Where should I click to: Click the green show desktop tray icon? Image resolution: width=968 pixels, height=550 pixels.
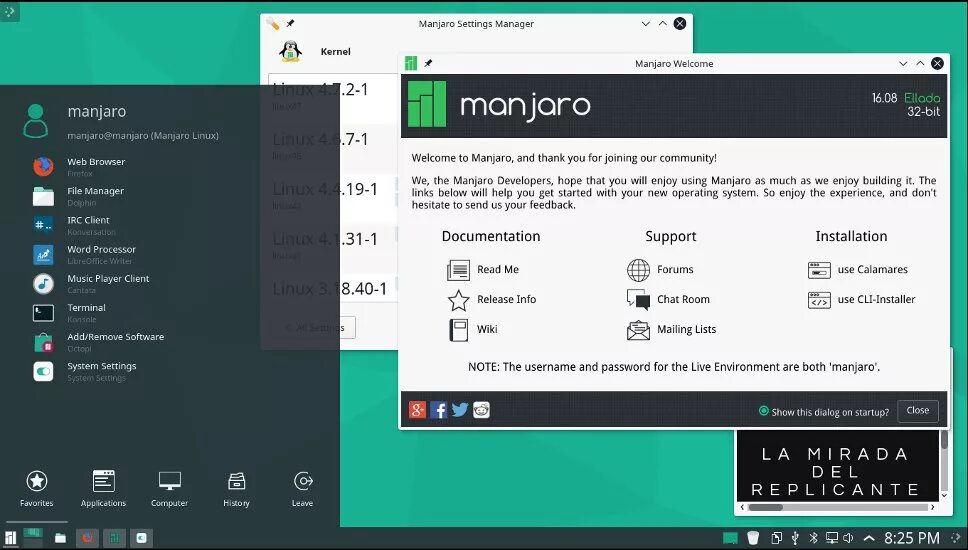pyautogui.click(x=730, y=538)
